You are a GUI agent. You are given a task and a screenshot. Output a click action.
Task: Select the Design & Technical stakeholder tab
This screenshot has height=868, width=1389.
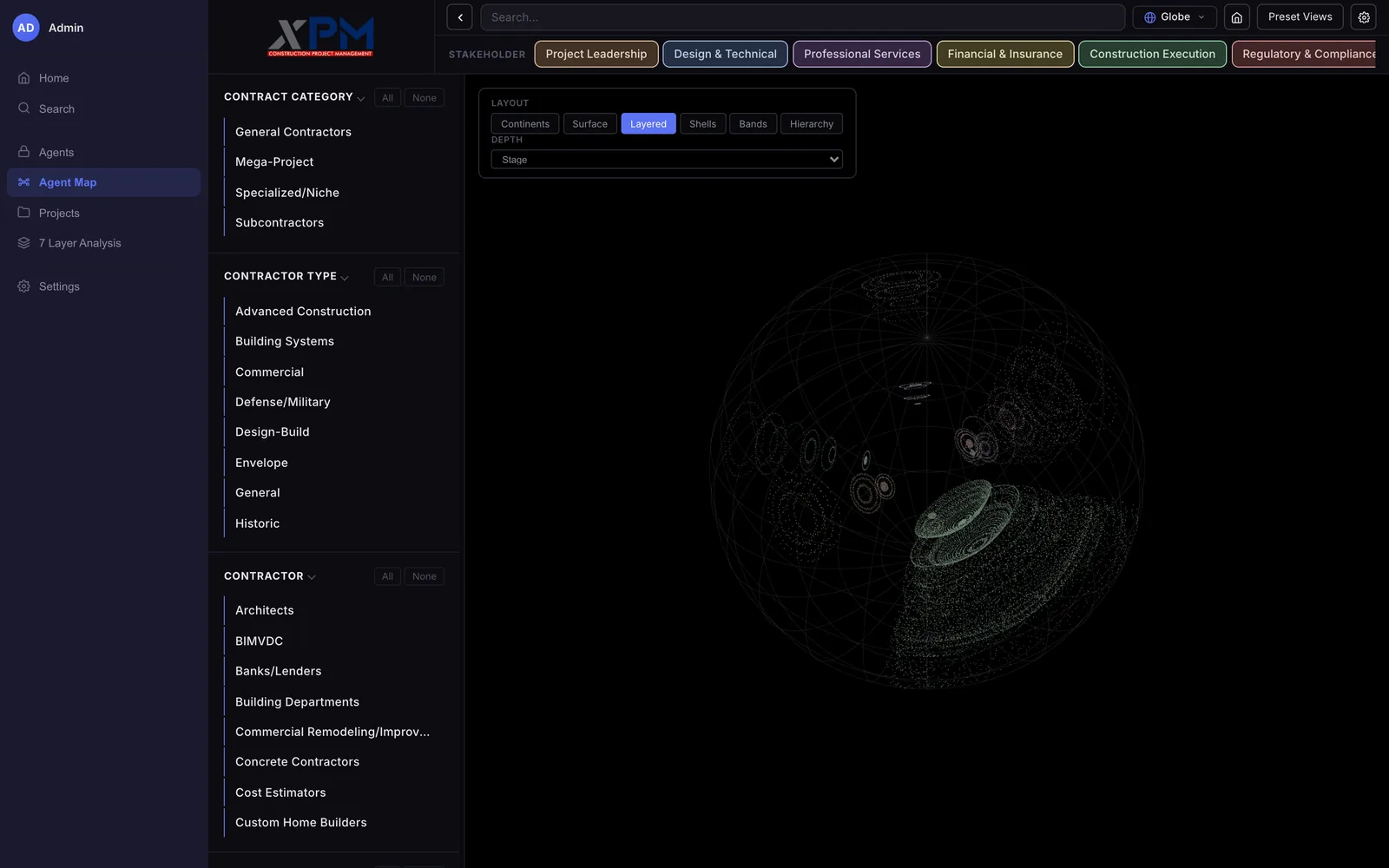(x=725, y=54)
